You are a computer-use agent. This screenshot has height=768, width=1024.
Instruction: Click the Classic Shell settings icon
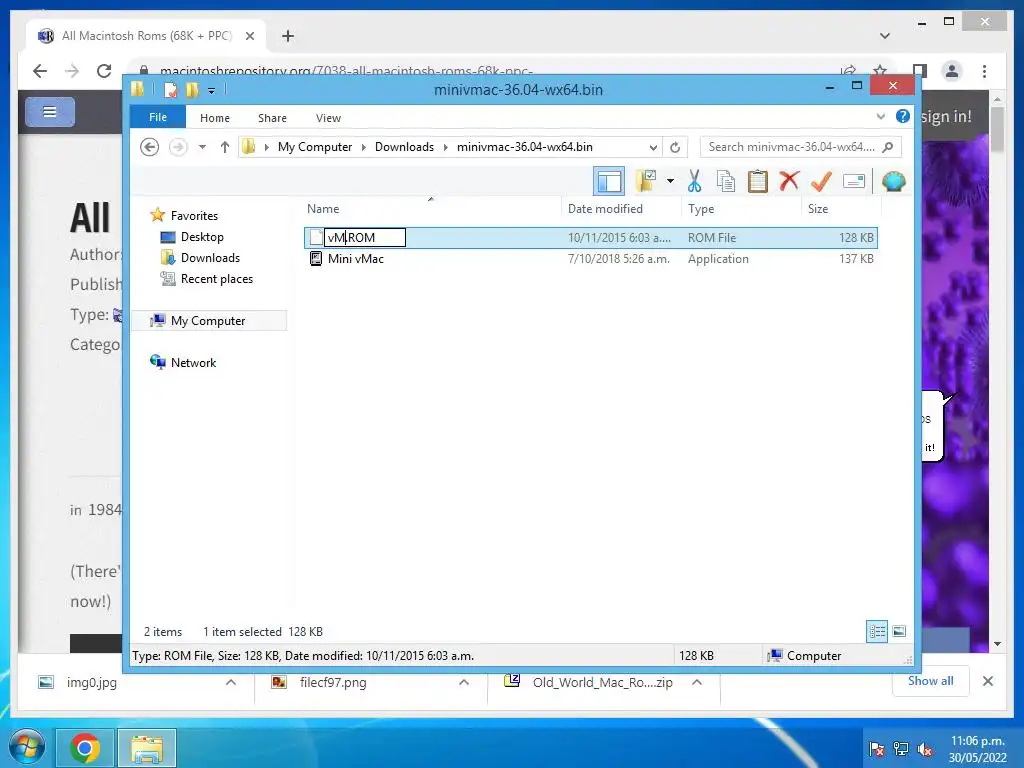[x=893, y=181]
